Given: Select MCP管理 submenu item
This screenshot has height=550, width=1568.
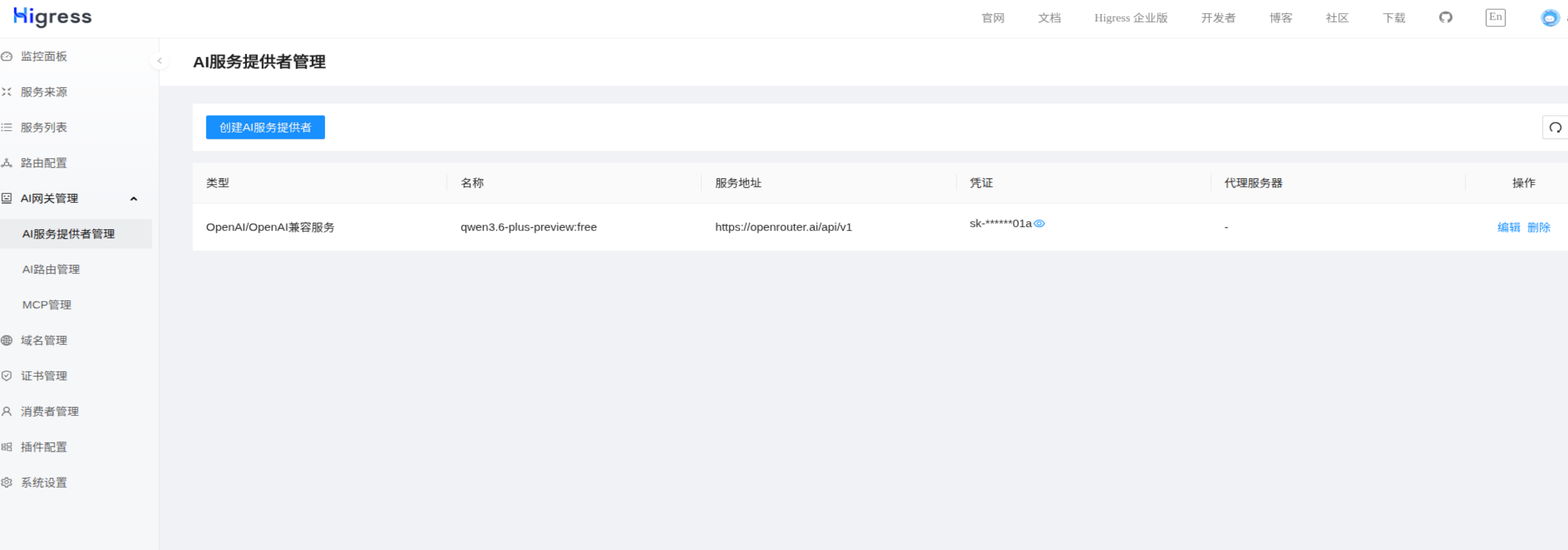Looking at the screenshot, I should (x=47, y=305).
